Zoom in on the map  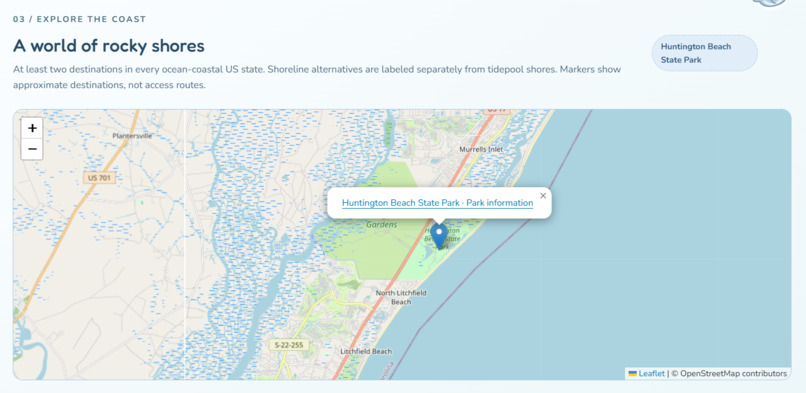click(32, 128)
